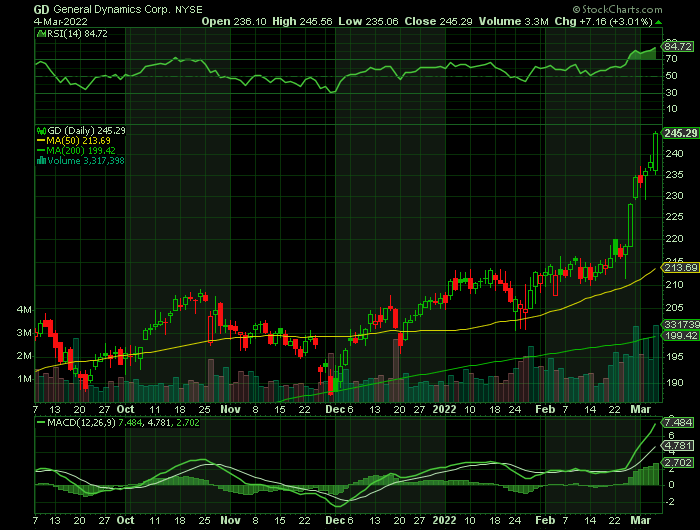This screenshot has width=700, height=530.
Task: Click Feb on the price panel date axis
Action: 545,409
